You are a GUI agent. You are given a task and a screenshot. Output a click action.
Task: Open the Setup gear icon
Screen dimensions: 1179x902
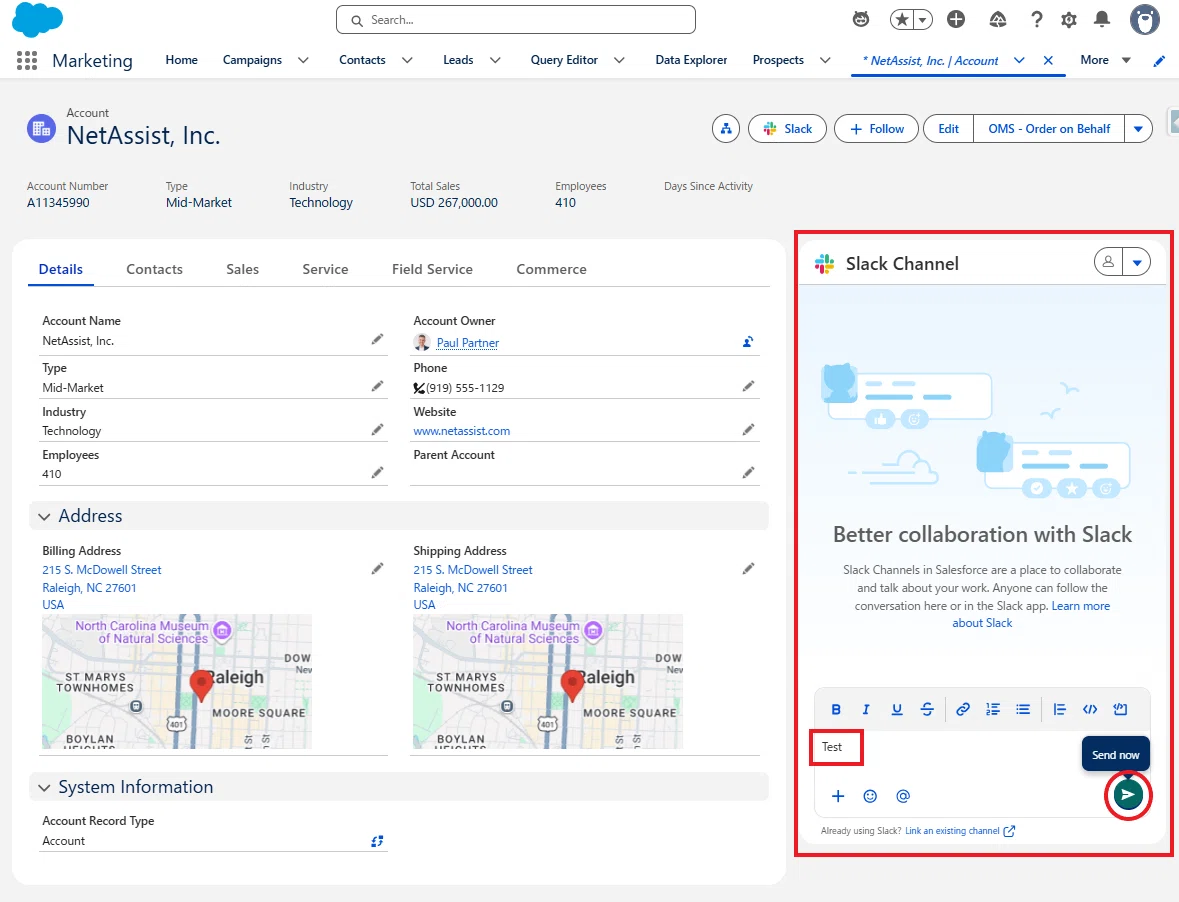(x=1068, y=20)
